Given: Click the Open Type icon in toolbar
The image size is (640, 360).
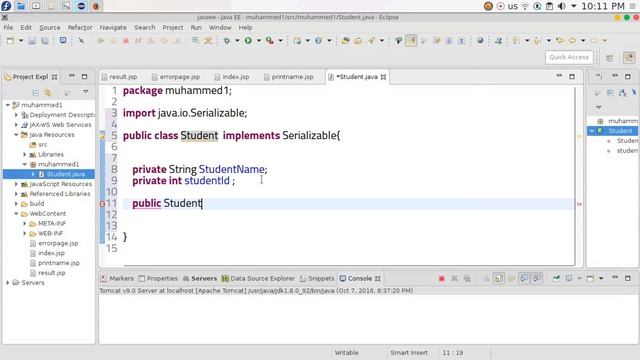Looking at the screenshot, I should pos(345,40).
